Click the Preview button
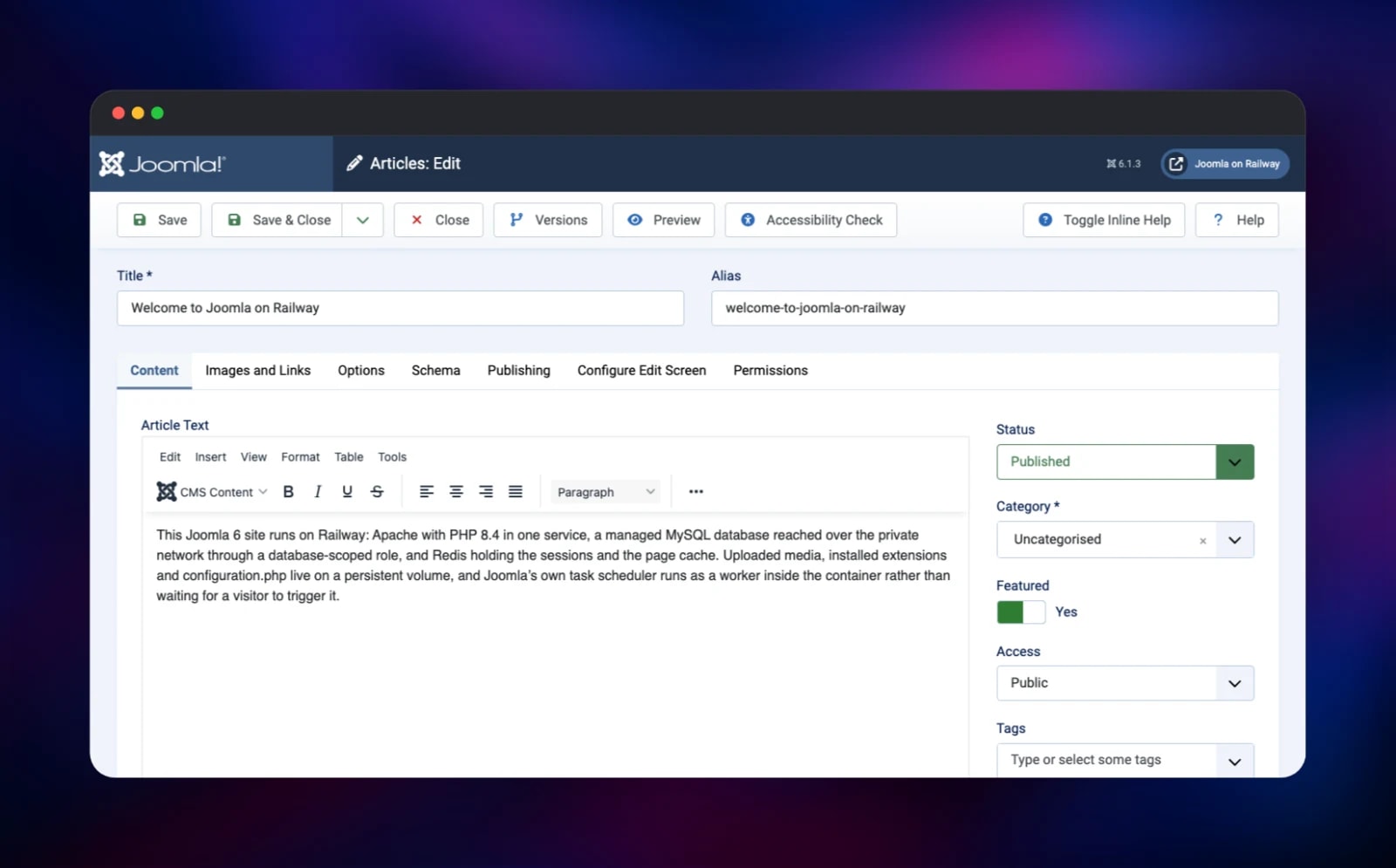This screenshot has width=1396, height=868. pos(664,220)
